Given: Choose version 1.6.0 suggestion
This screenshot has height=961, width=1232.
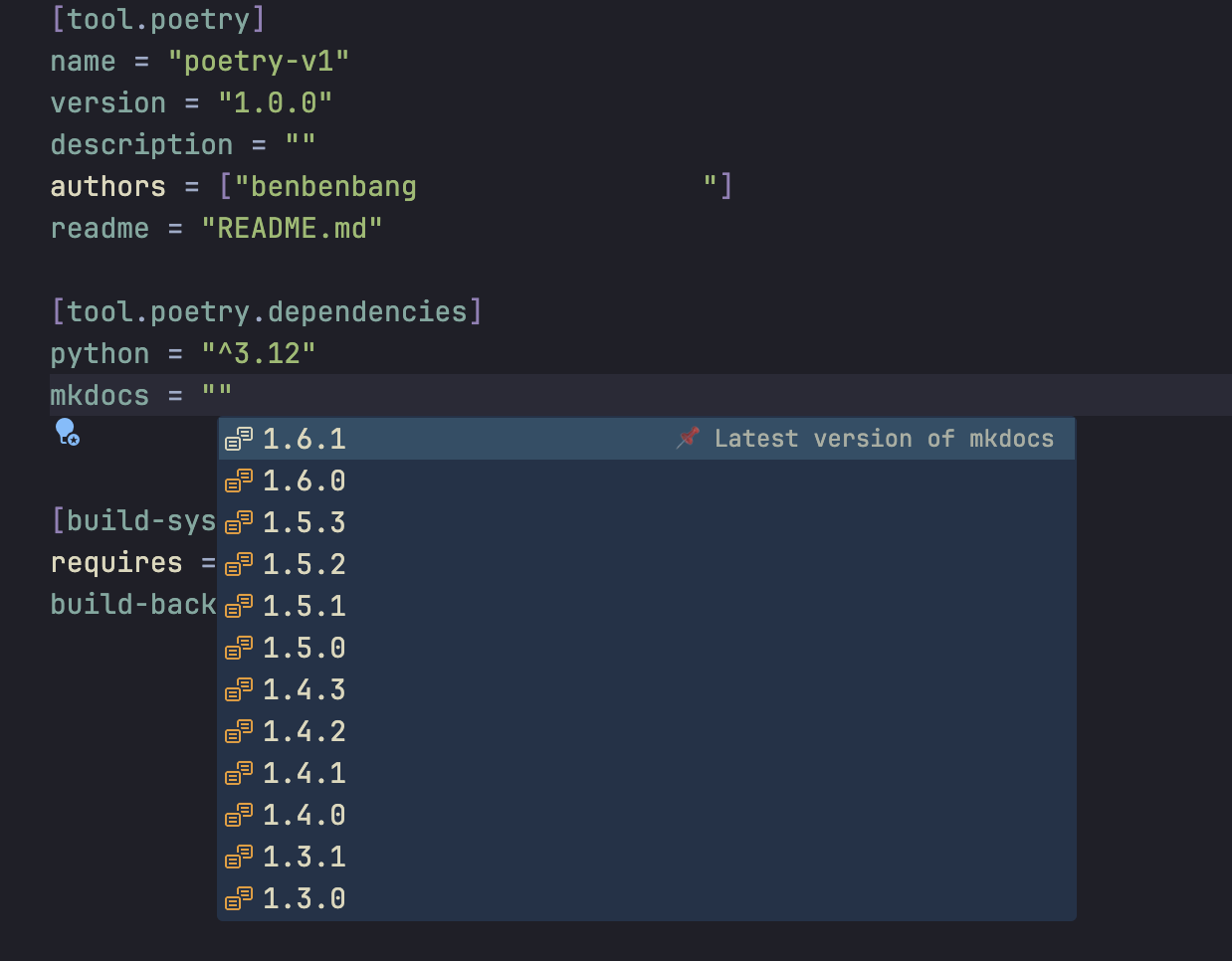Looking at the screenshot, I should (647, 480).
